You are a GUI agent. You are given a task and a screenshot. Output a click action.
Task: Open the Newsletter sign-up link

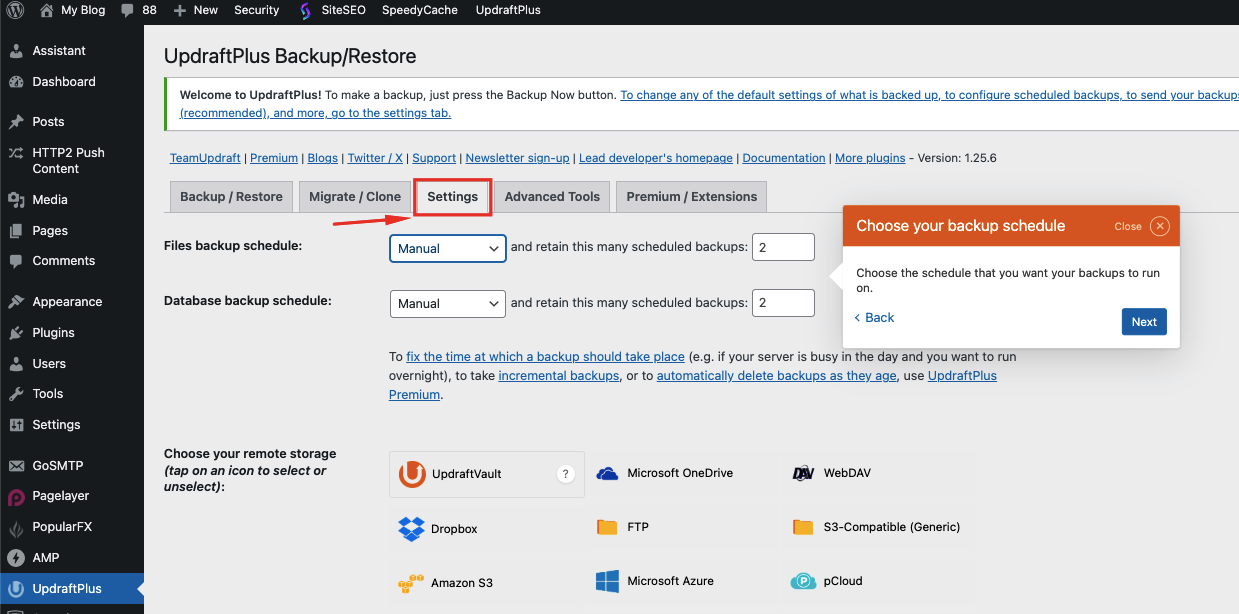[x=517, y=158]
